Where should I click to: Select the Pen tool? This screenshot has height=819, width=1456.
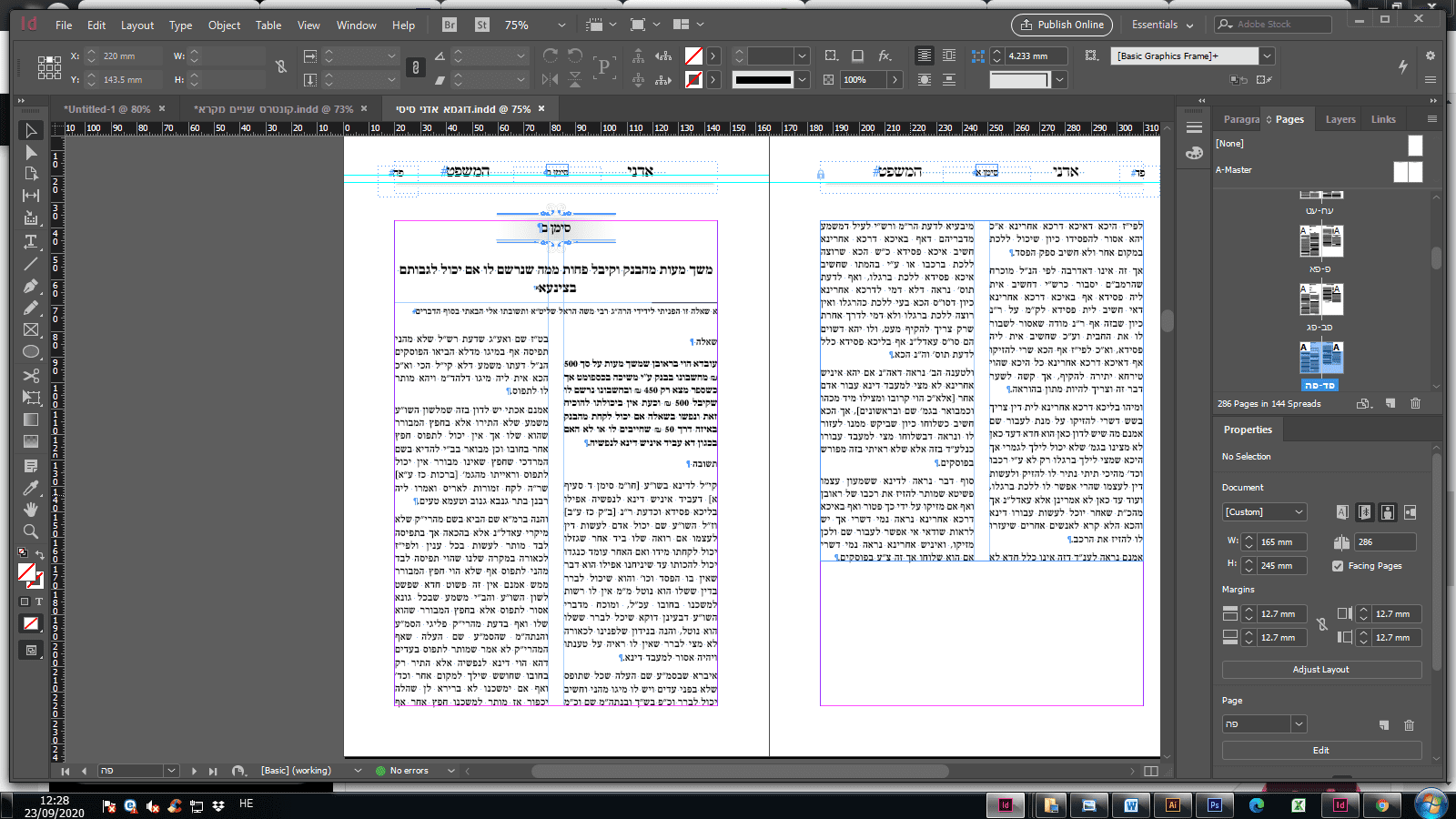31,286
